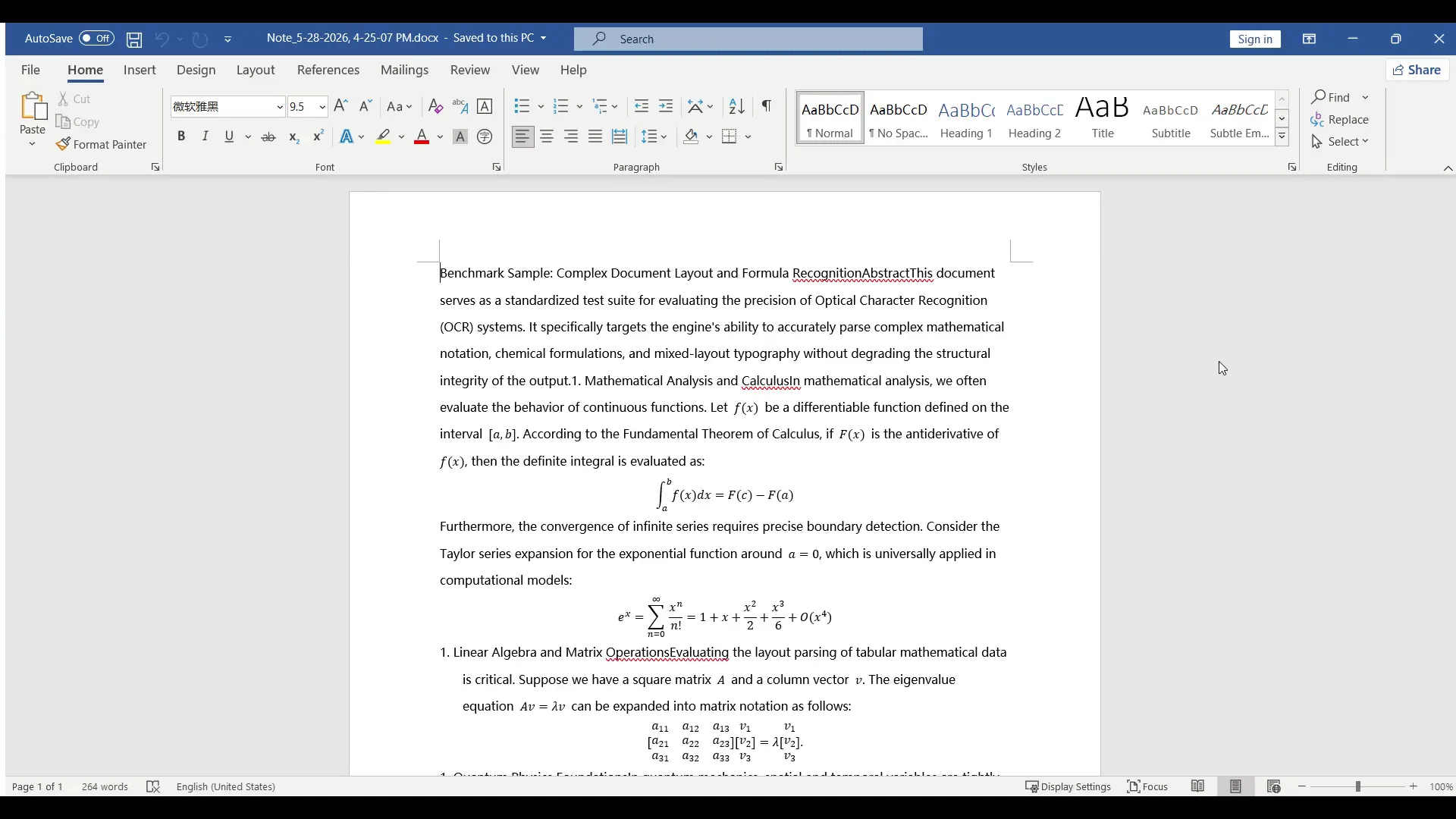Toggle Strikethrough formatting
1456x819 pixels.
tap(268, 137)
